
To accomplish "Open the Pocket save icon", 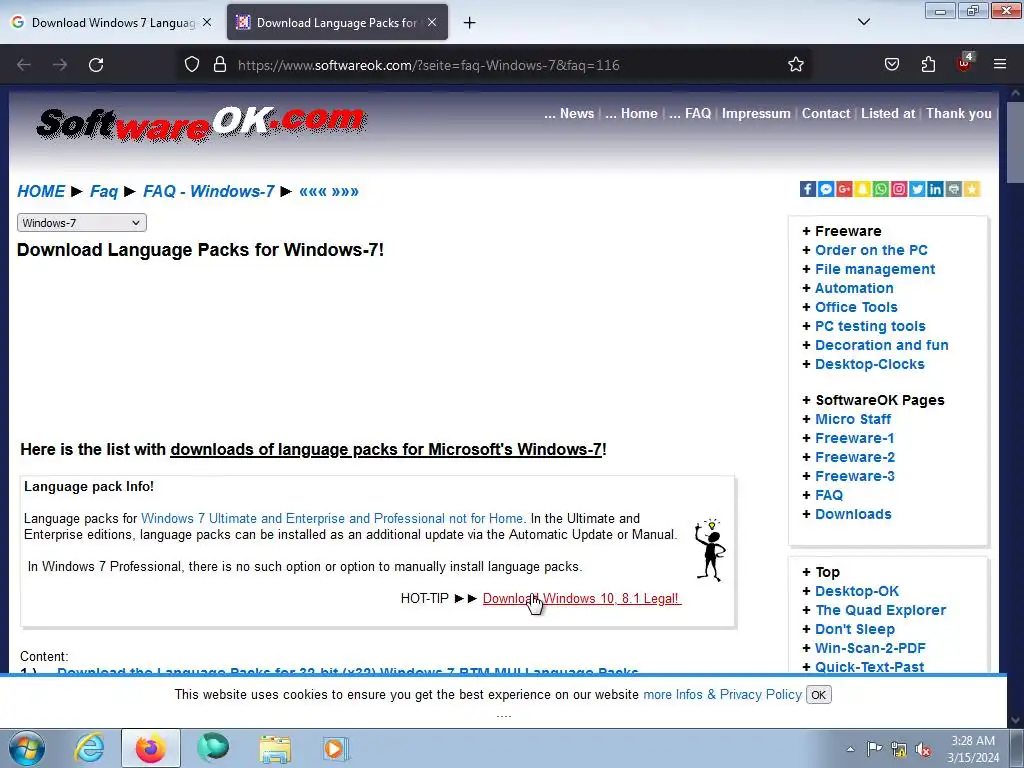I will [x=891, y=65].
